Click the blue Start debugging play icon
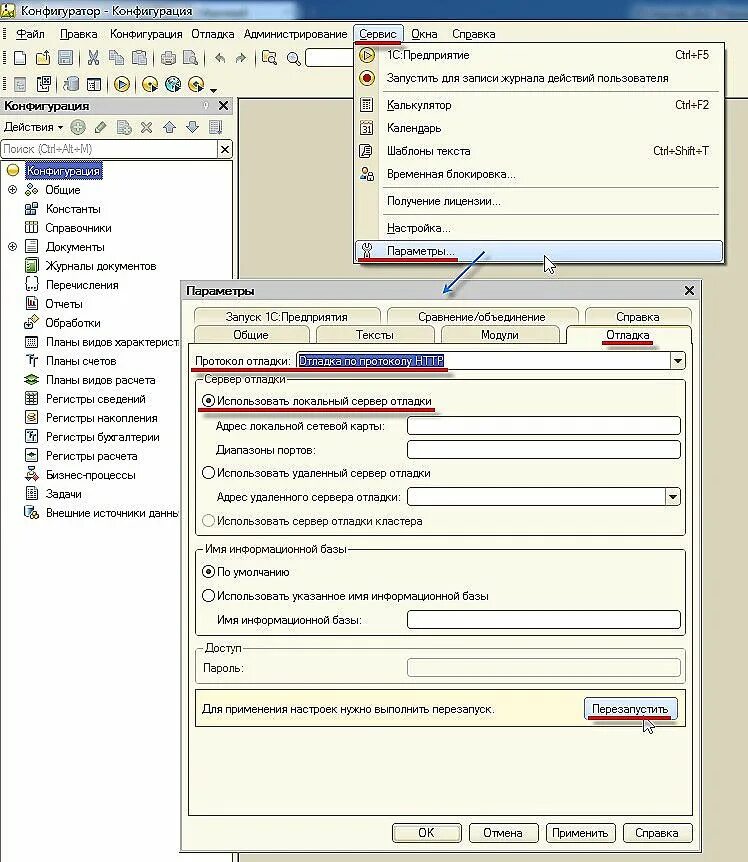The width and height of the screenshot is (748, 862). (122, 84)
